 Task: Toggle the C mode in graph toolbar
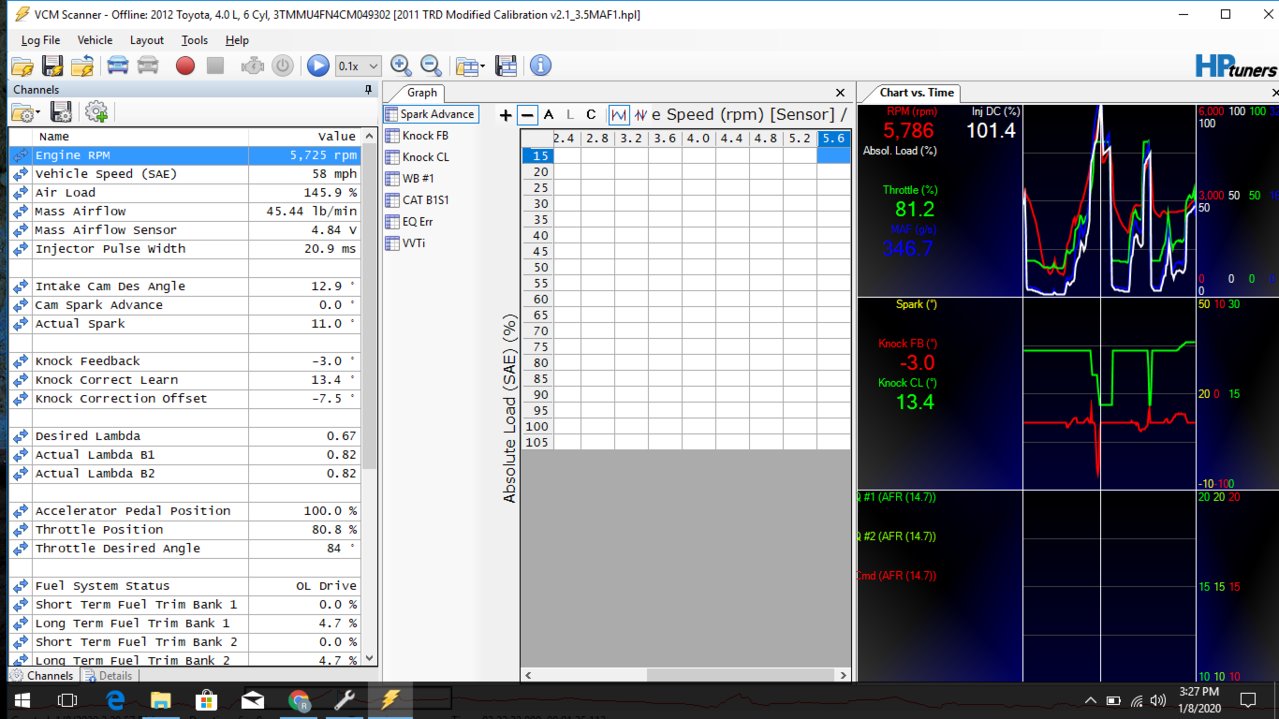tap(591, 115)
